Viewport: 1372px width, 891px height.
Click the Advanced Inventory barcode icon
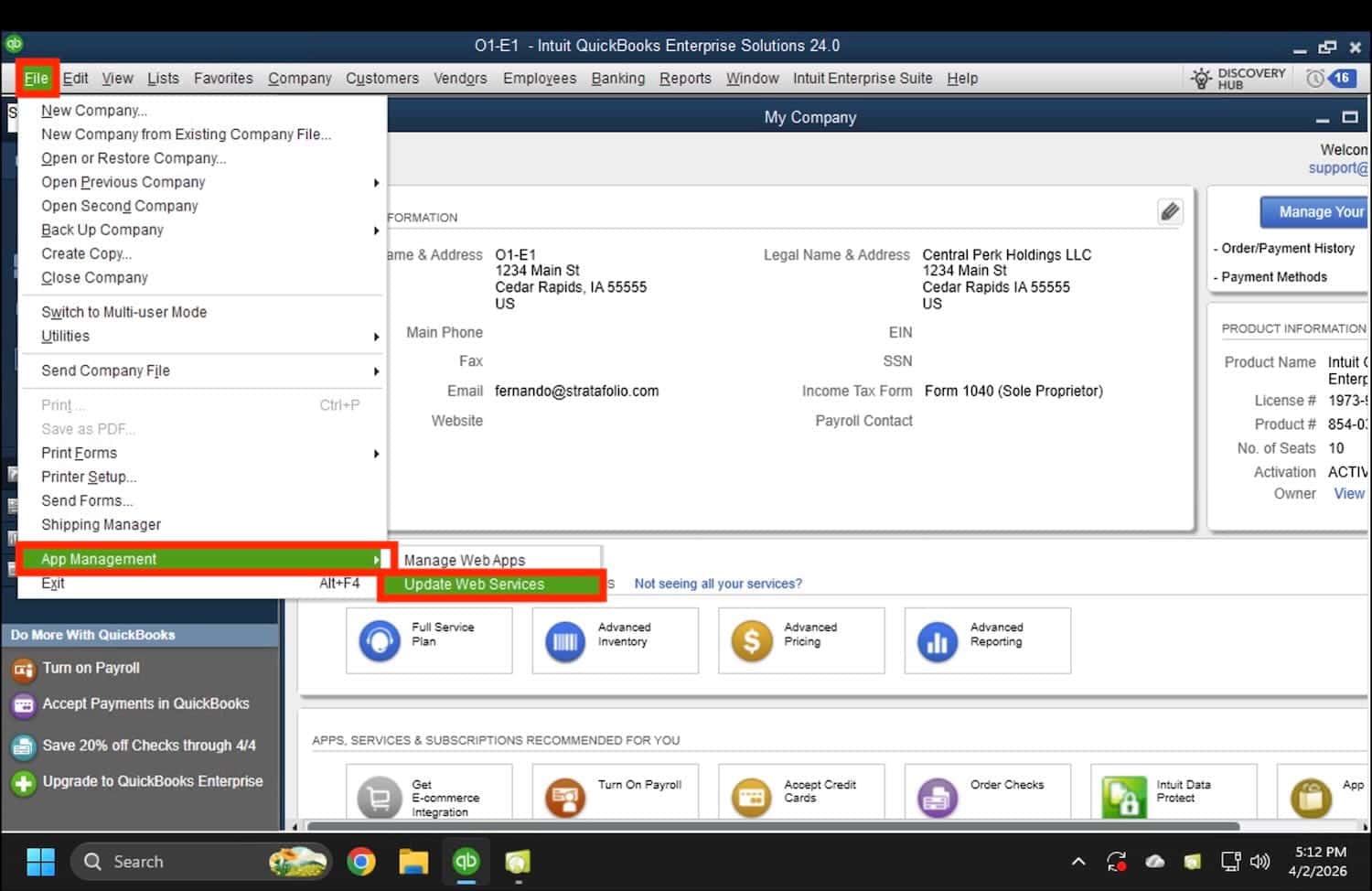pyautogui.click(x=565, y=641)
